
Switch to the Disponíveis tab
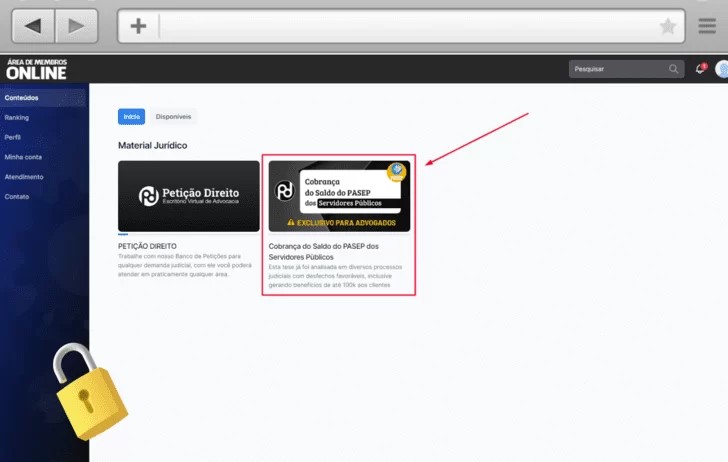click(173, 117)
